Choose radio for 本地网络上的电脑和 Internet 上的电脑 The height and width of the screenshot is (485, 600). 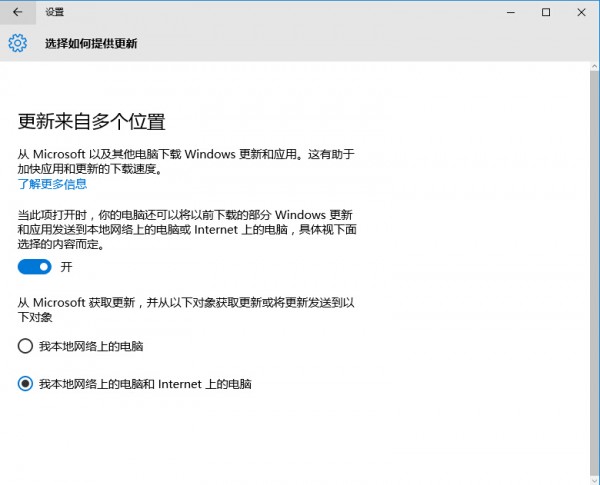click(x=26, y=383)
